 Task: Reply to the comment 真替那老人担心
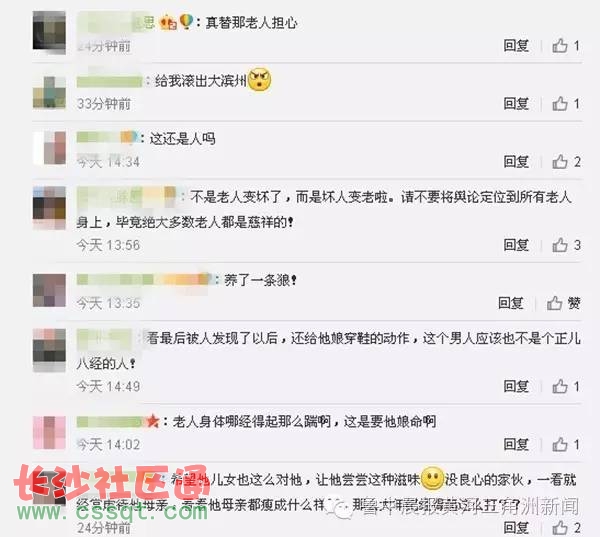516,46
